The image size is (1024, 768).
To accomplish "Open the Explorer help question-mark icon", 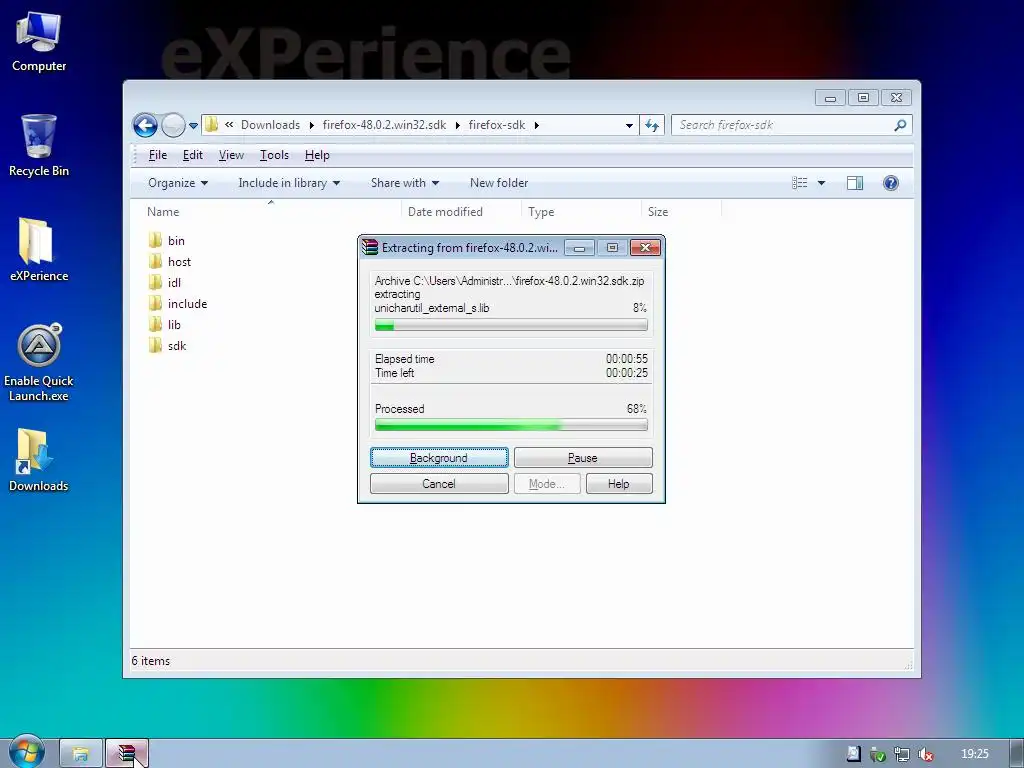I will click(890, 183).
